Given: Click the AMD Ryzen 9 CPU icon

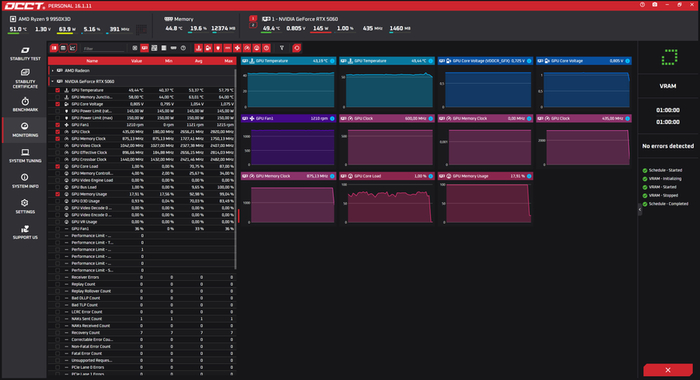Looking at the screenshot, I should point(13,19).
